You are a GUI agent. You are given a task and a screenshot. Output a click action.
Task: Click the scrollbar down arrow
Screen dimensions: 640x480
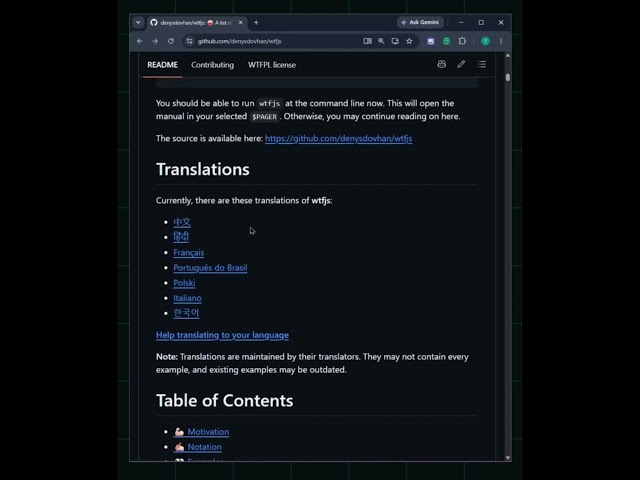click(x=508, y=458)
